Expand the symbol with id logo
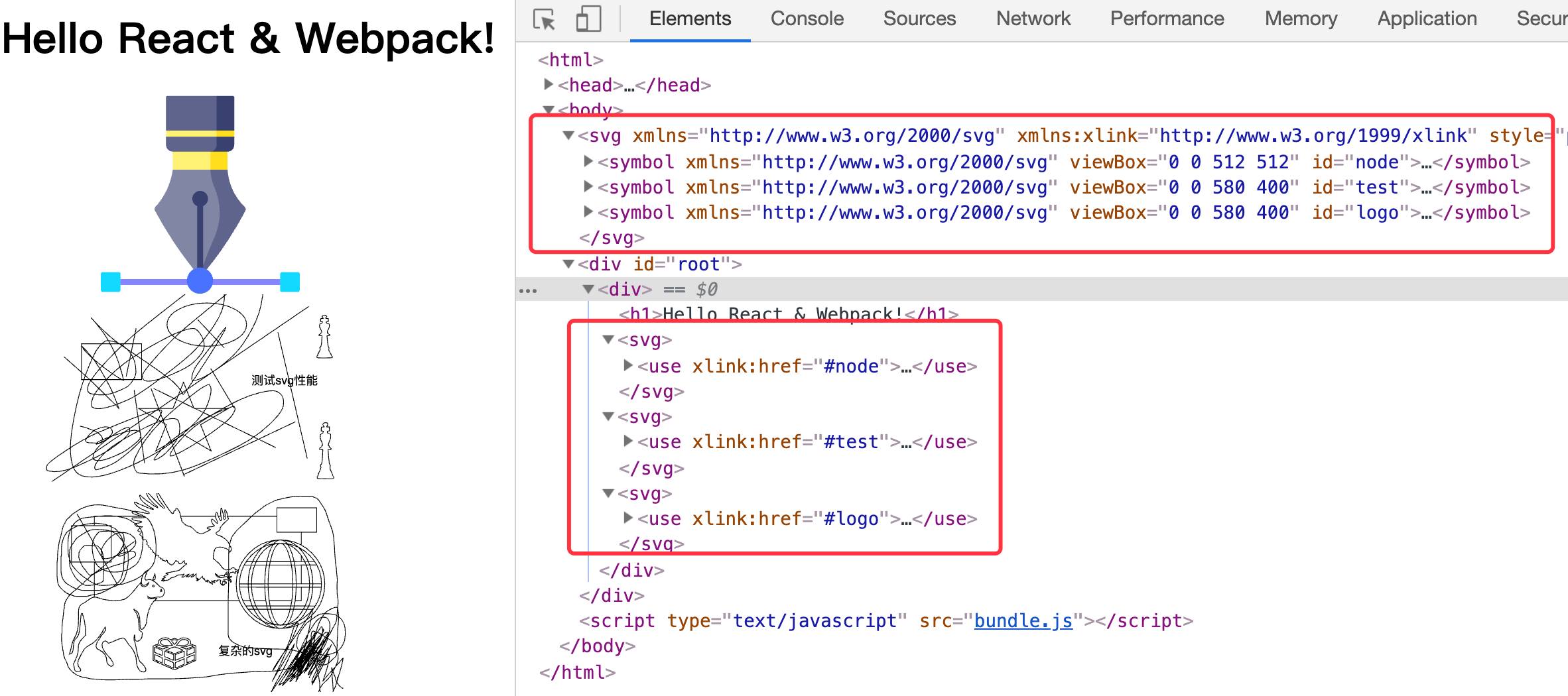The height and width of the screenshot is (696, 1568). tap(588, 212)
